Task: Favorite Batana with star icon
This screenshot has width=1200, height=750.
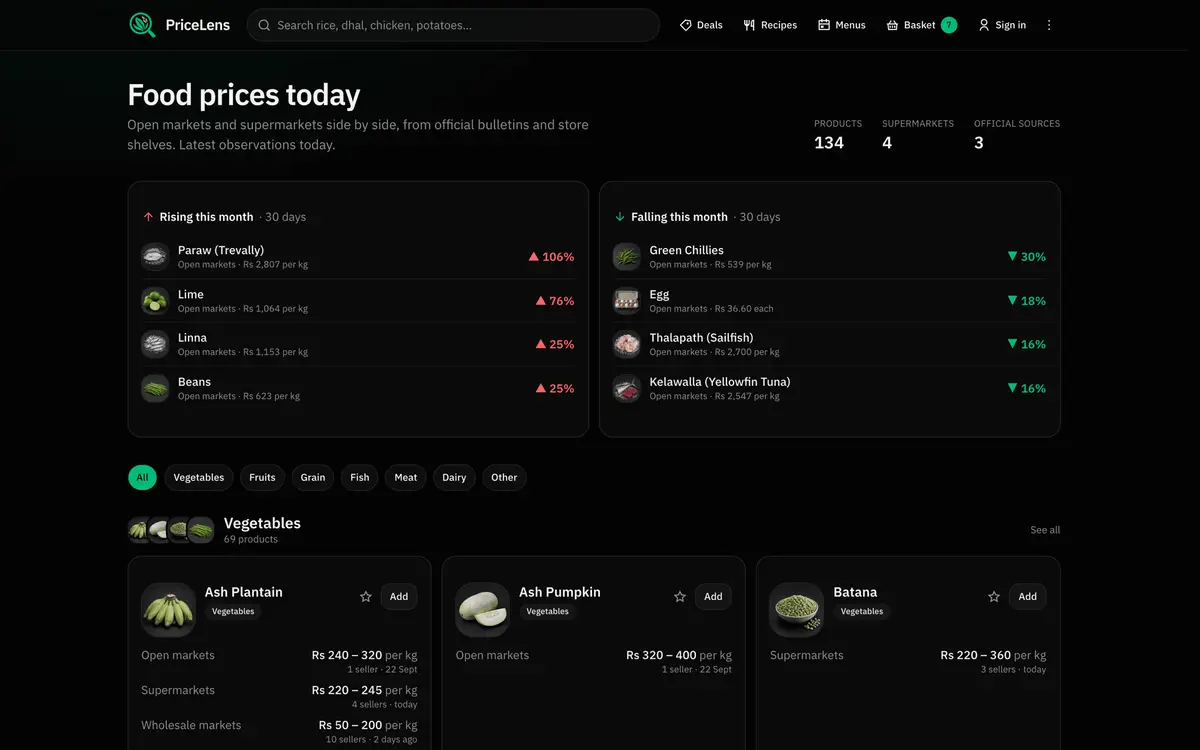Action: [994, 596]
